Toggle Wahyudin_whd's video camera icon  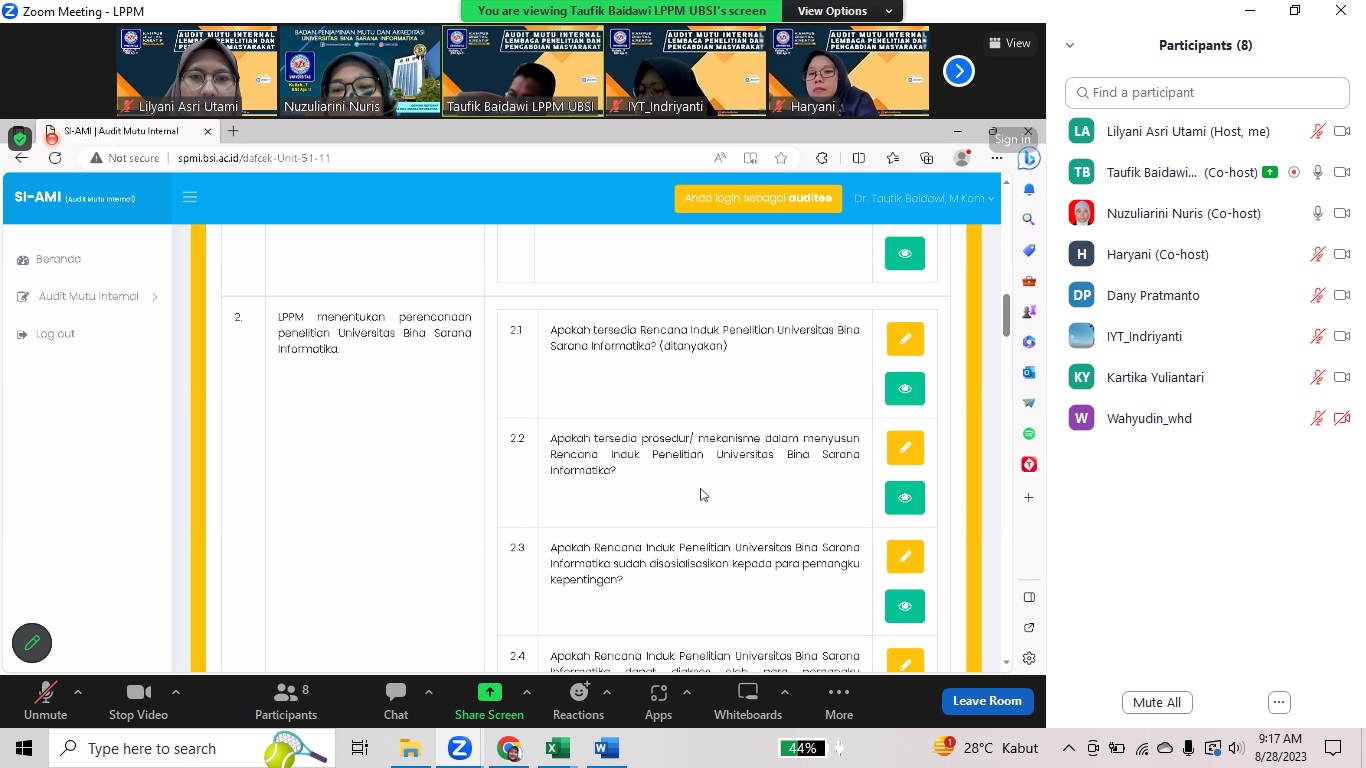[x=1342, y=418]
